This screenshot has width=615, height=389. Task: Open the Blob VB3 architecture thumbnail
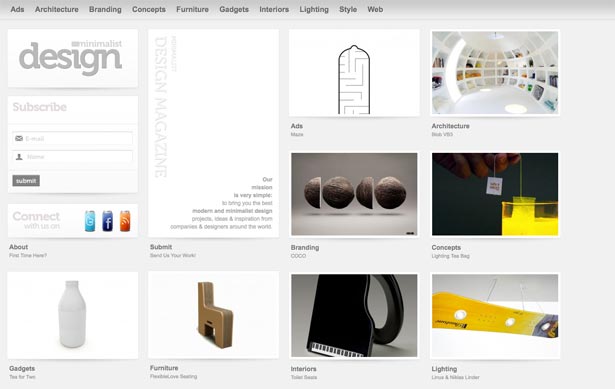[x=495, y=73]
